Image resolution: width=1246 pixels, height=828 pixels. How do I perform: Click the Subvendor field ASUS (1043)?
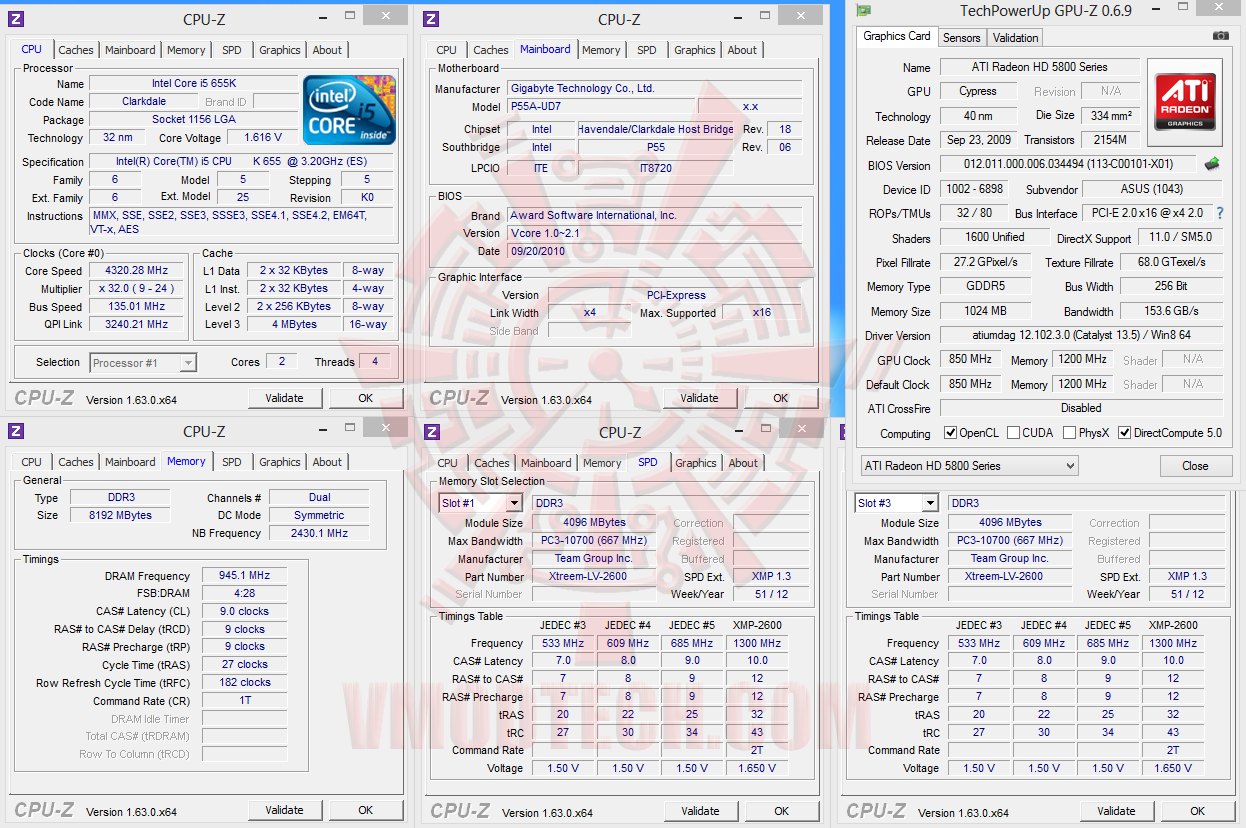1152,189
